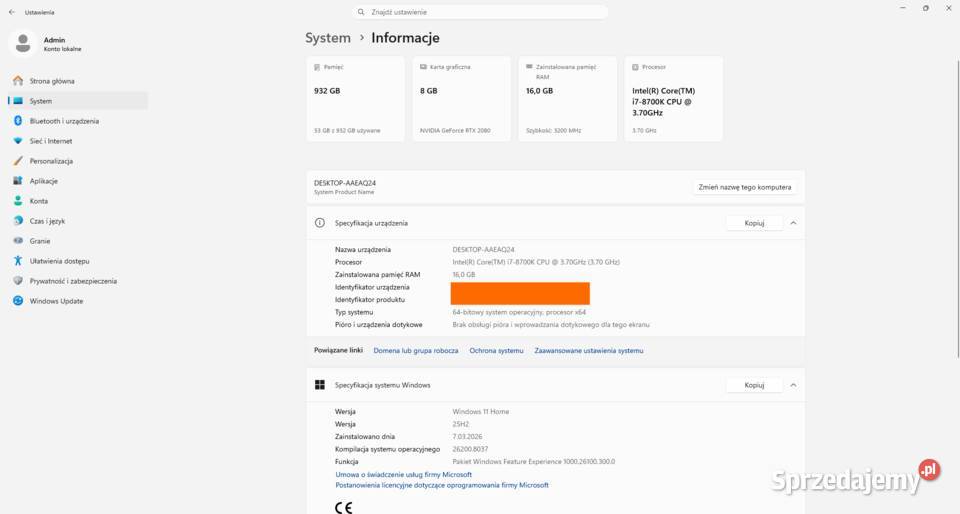960x514 pixels.
Task: Select the 64-bitowy system operacyjny value
Action: tap(519, 312)
